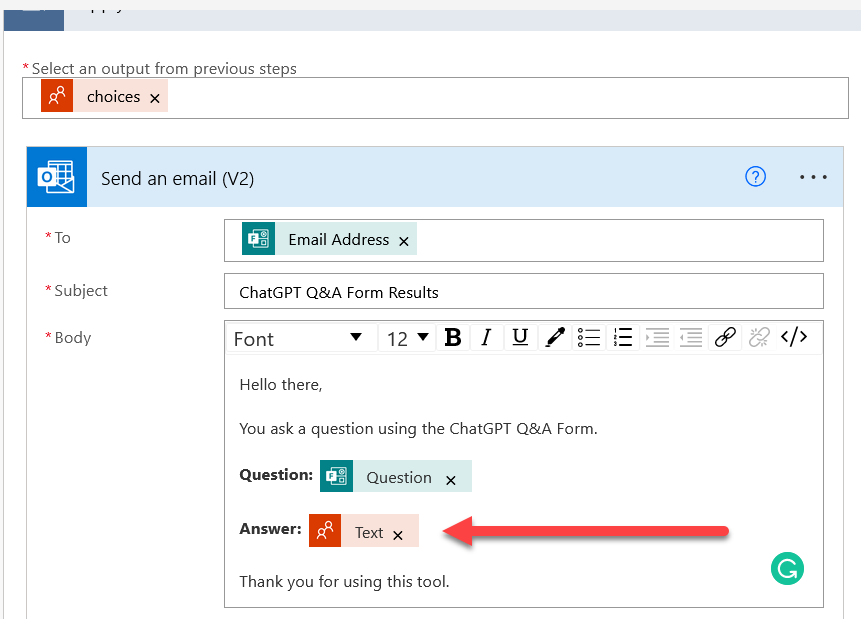Click into the To field empty area
Screen dimensions: 861x619
click(618, 241)
